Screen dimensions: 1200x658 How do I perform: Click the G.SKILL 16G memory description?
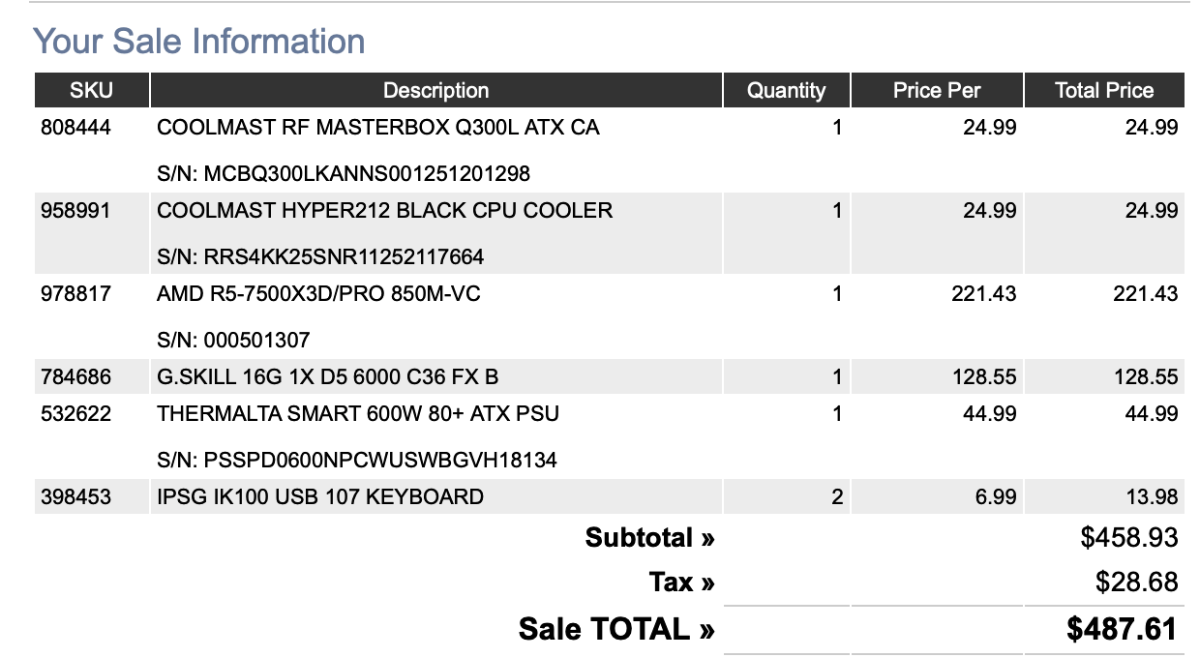(328, 377)
